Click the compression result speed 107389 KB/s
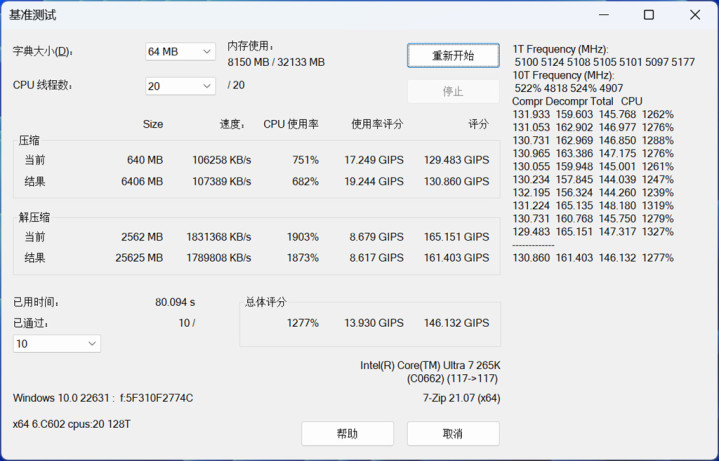The width and height of the screenshot is (719, 461). click(x=221, y=182)
